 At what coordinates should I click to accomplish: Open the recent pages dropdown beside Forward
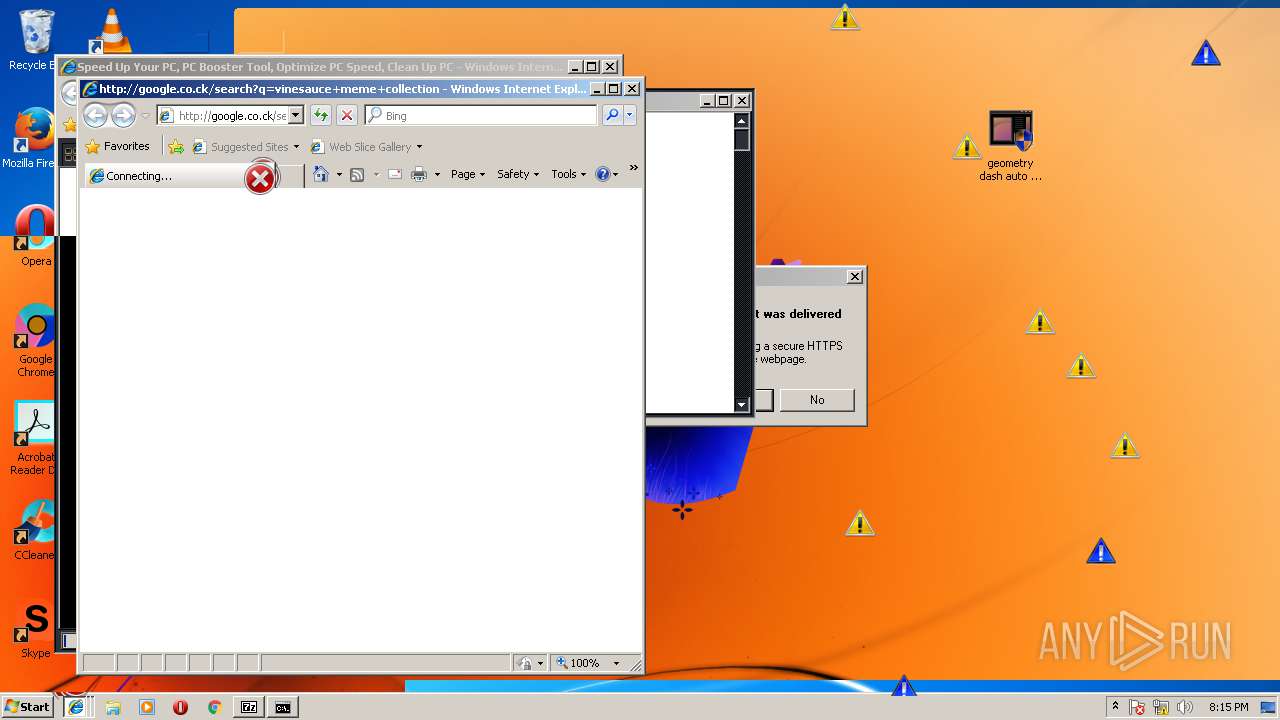coord(145,116)
